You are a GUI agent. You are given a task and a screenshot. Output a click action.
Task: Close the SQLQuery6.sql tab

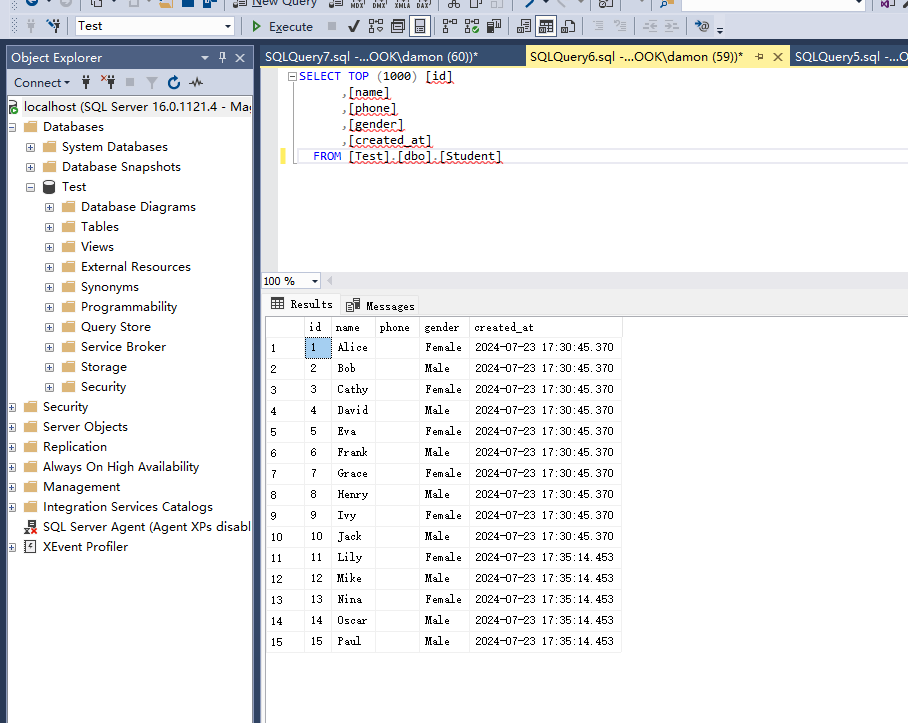coord(776,57)
